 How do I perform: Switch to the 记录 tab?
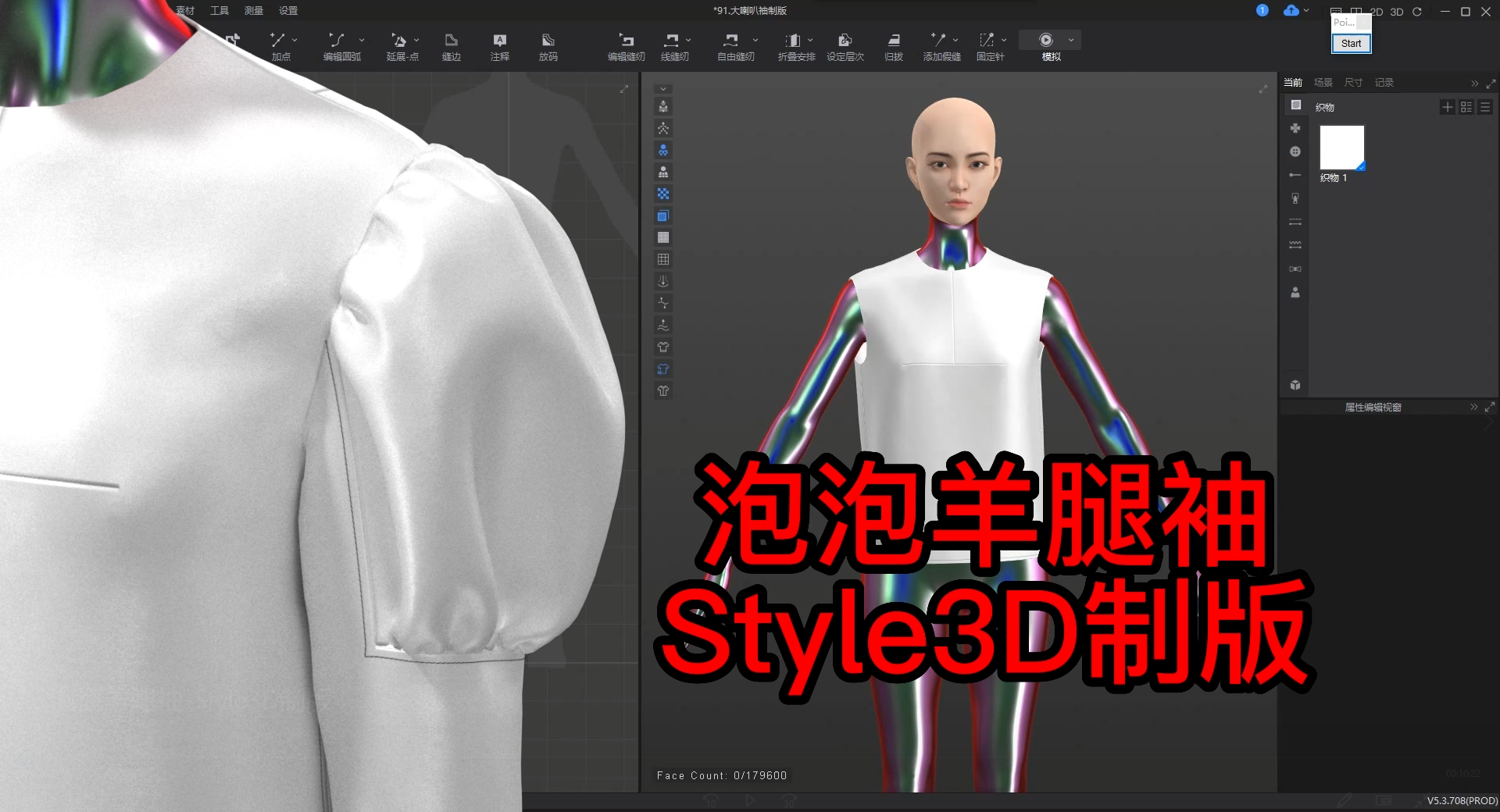1384,83
